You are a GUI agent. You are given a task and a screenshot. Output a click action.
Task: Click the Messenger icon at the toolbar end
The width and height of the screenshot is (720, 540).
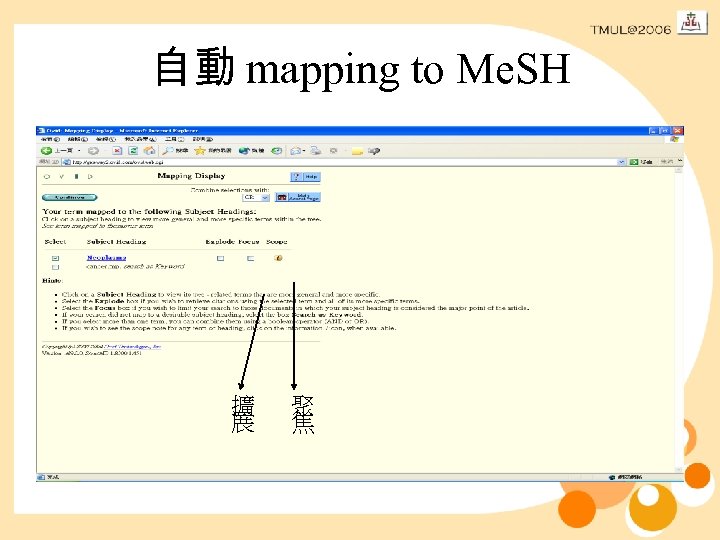tap(374, 151)
